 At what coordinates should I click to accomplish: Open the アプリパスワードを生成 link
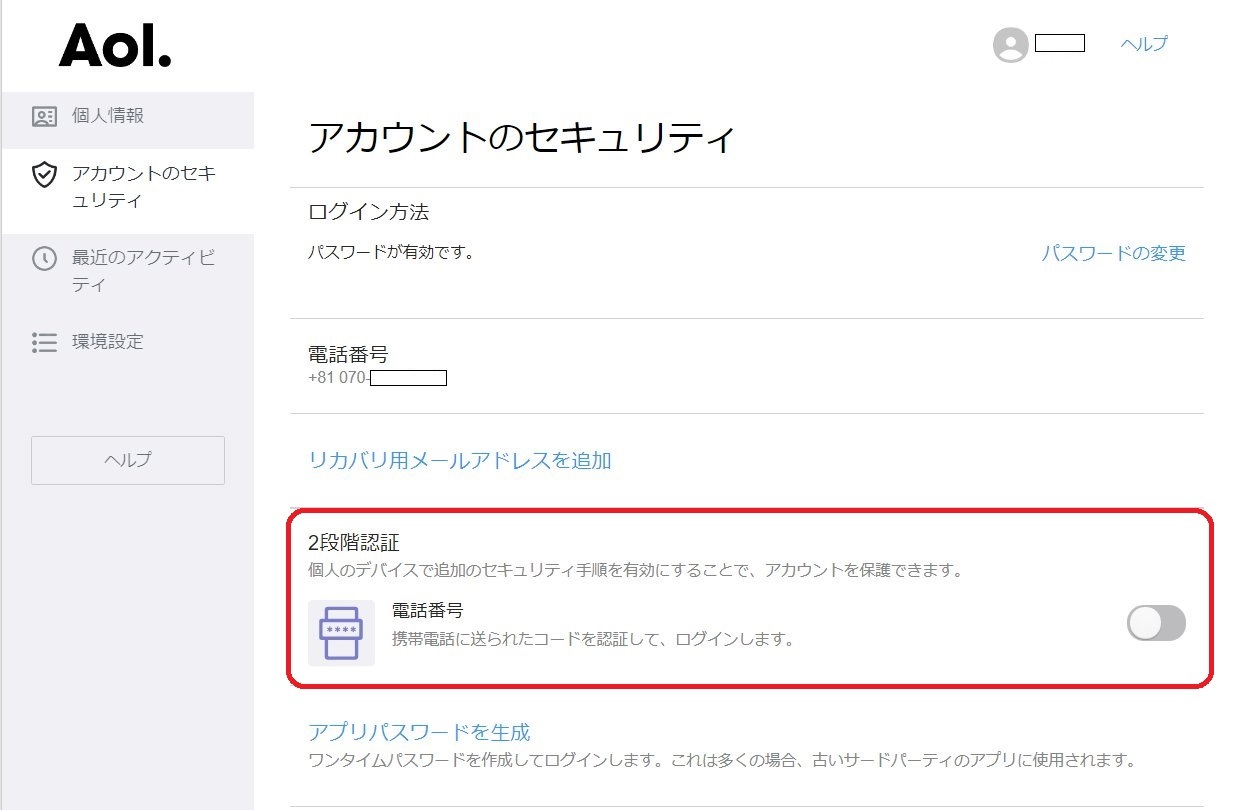click(419, 732)
